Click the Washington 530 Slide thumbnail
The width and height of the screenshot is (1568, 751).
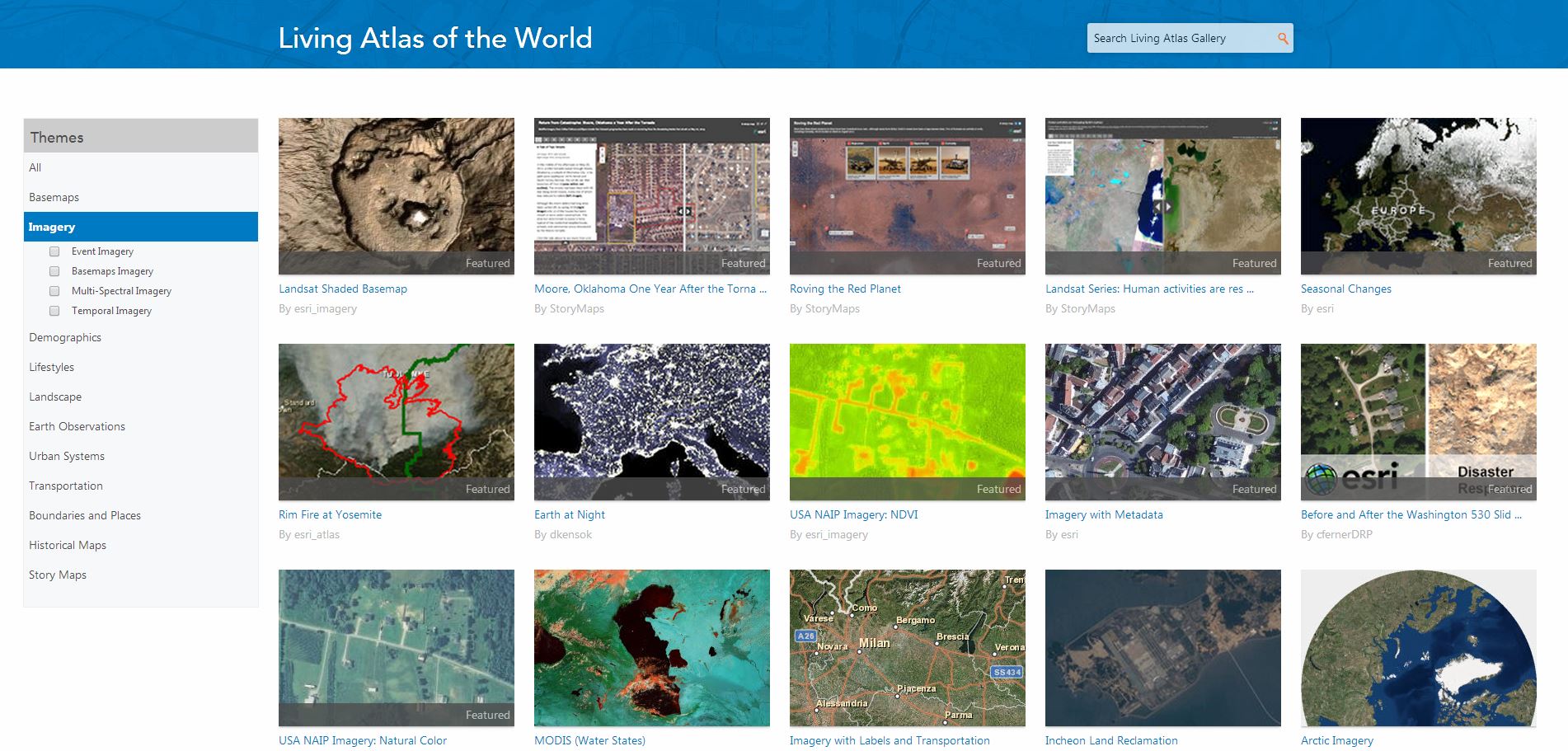[x=1419, y=422]
